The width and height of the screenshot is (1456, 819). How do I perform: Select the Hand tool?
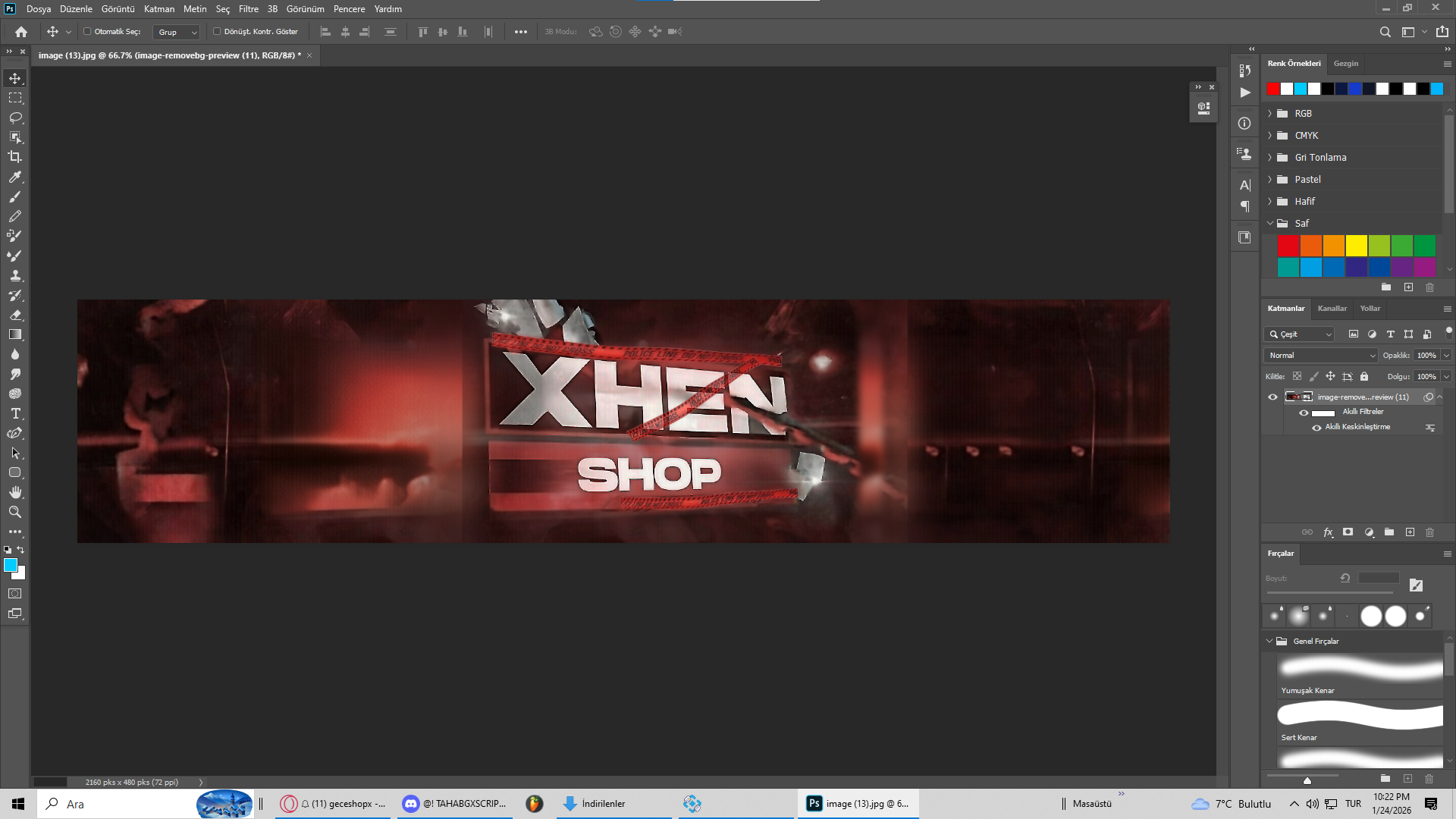pyautogui.click(x=15, y=492)
